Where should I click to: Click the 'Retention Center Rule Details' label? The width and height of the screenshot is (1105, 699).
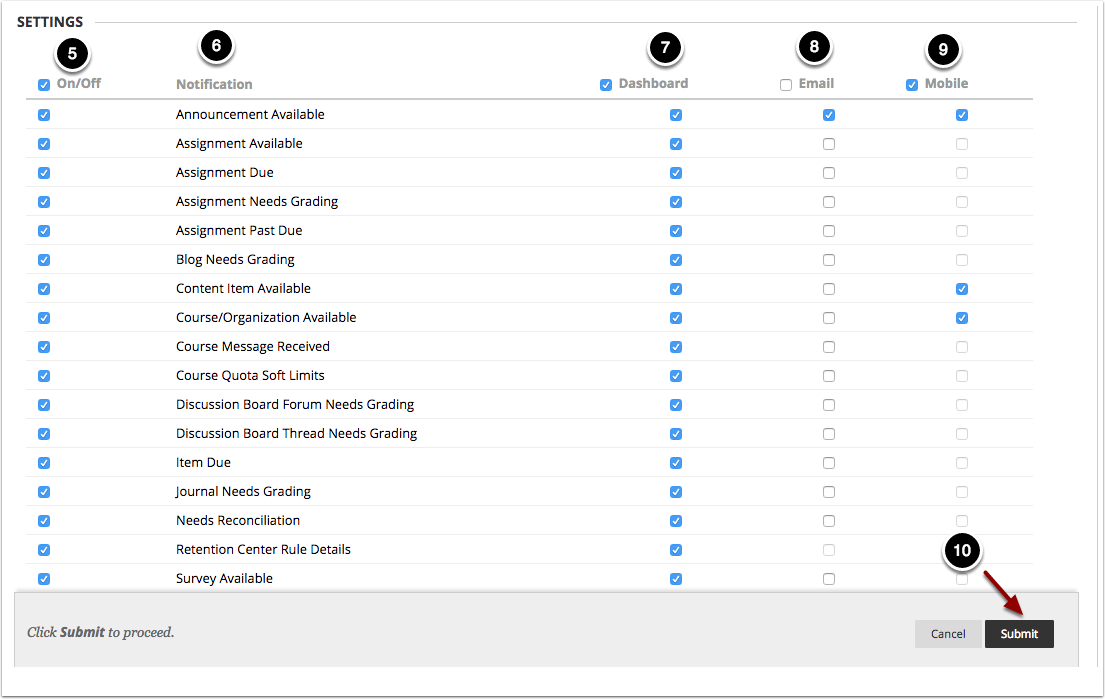coord(264,549)
